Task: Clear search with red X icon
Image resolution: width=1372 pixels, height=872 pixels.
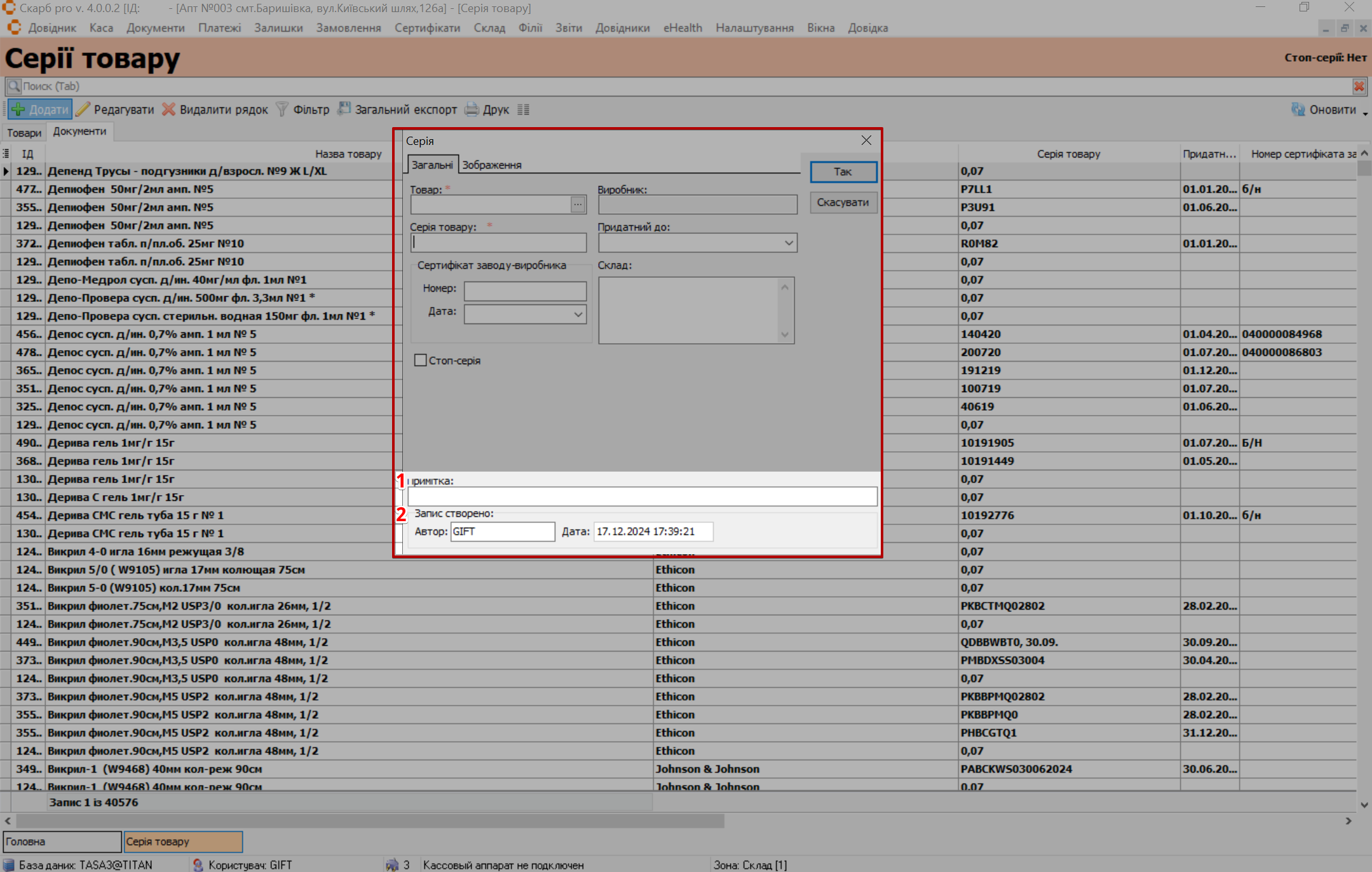Action: (1359, 86)
